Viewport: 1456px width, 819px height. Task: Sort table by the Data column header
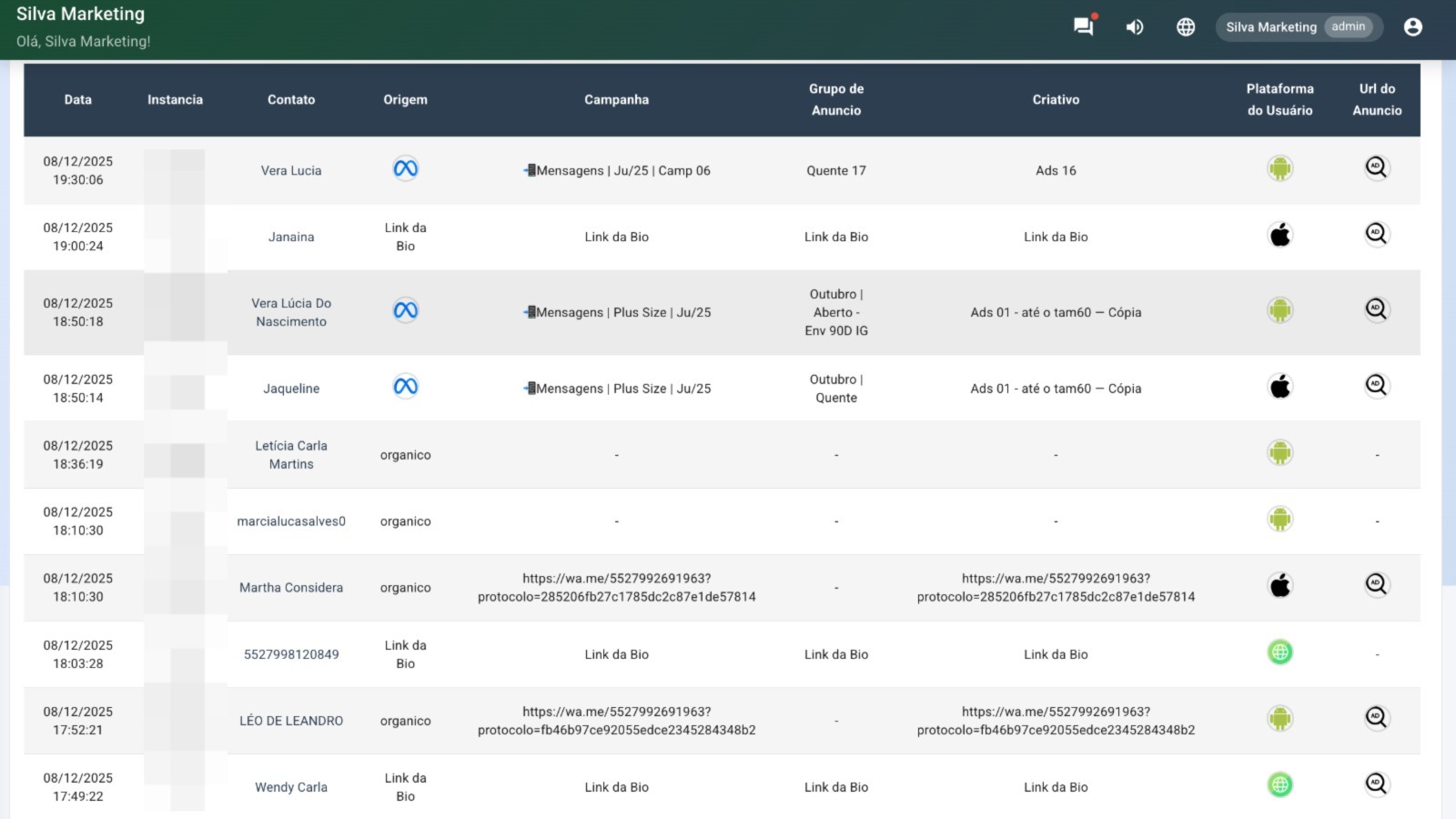[x=78, y=100]
